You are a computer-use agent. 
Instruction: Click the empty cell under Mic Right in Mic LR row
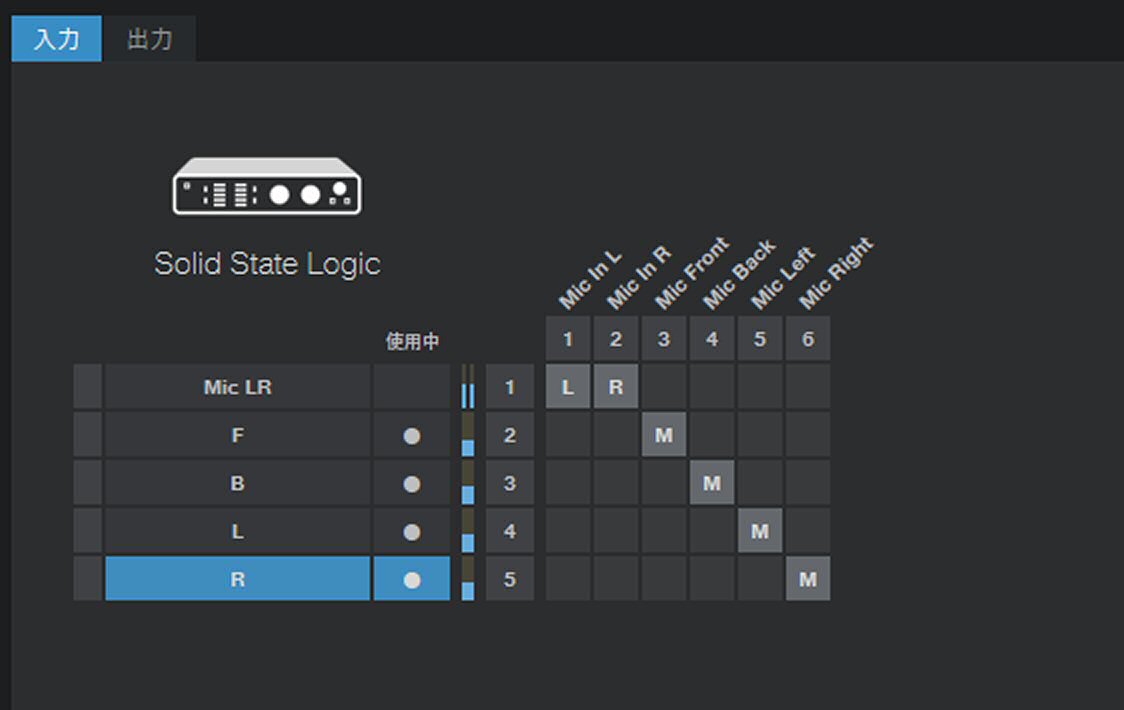coord(808,387)
